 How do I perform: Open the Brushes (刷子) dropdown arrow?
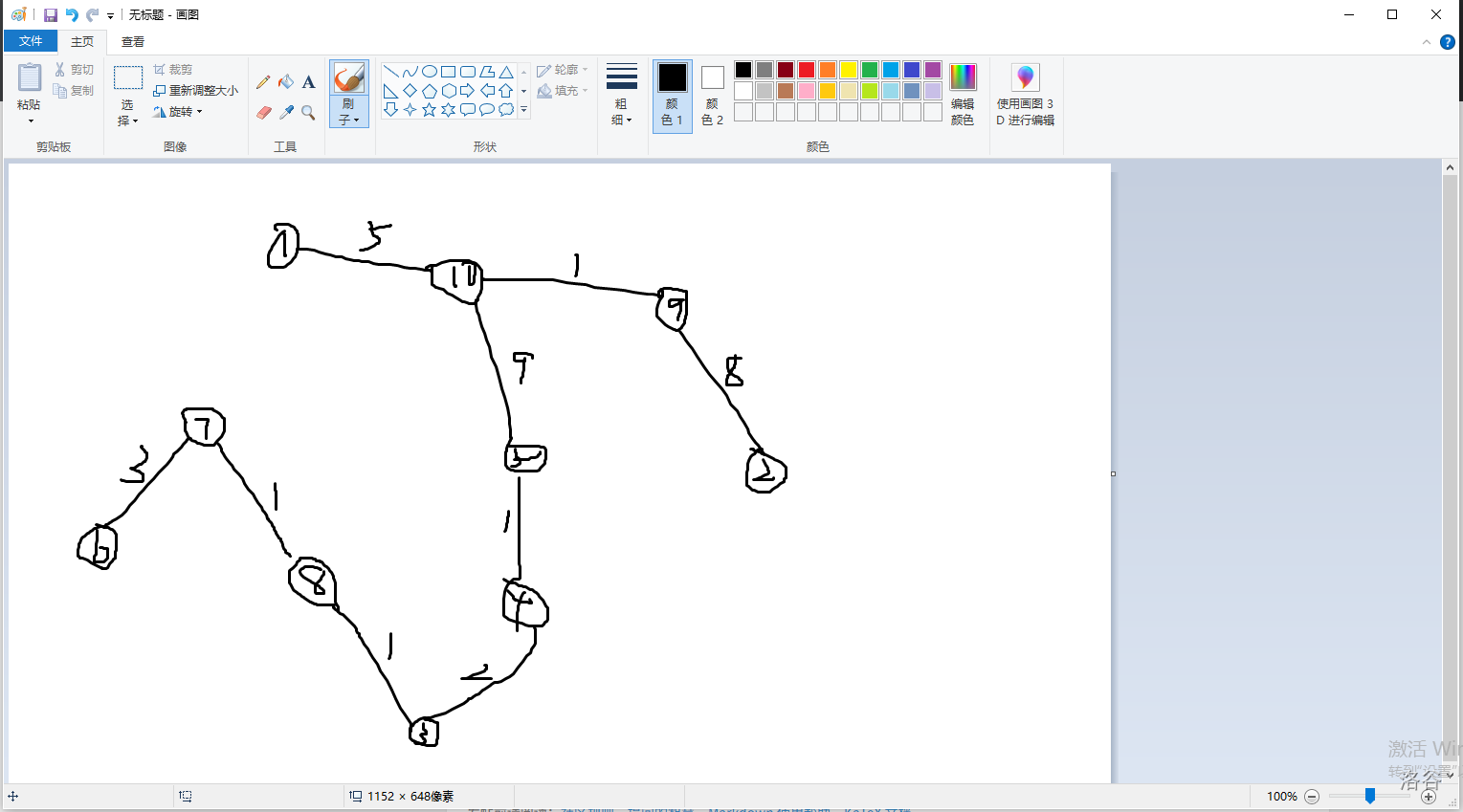point(349,120)
